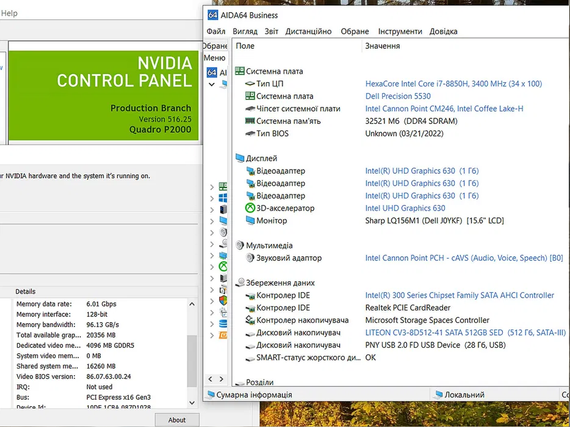Screen dimensions: 570x427
Task: Open the Обране menu
Action: 355,31
